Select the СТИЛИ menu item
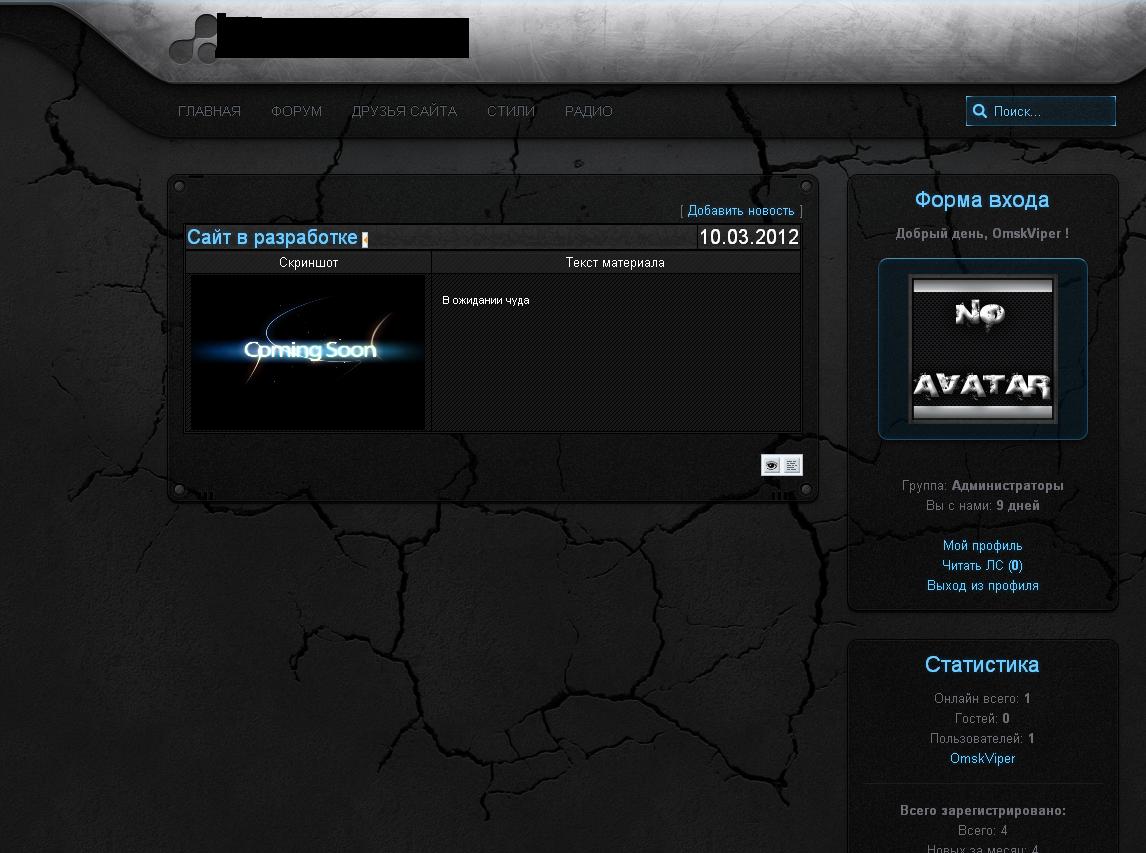 coord(511,111)
